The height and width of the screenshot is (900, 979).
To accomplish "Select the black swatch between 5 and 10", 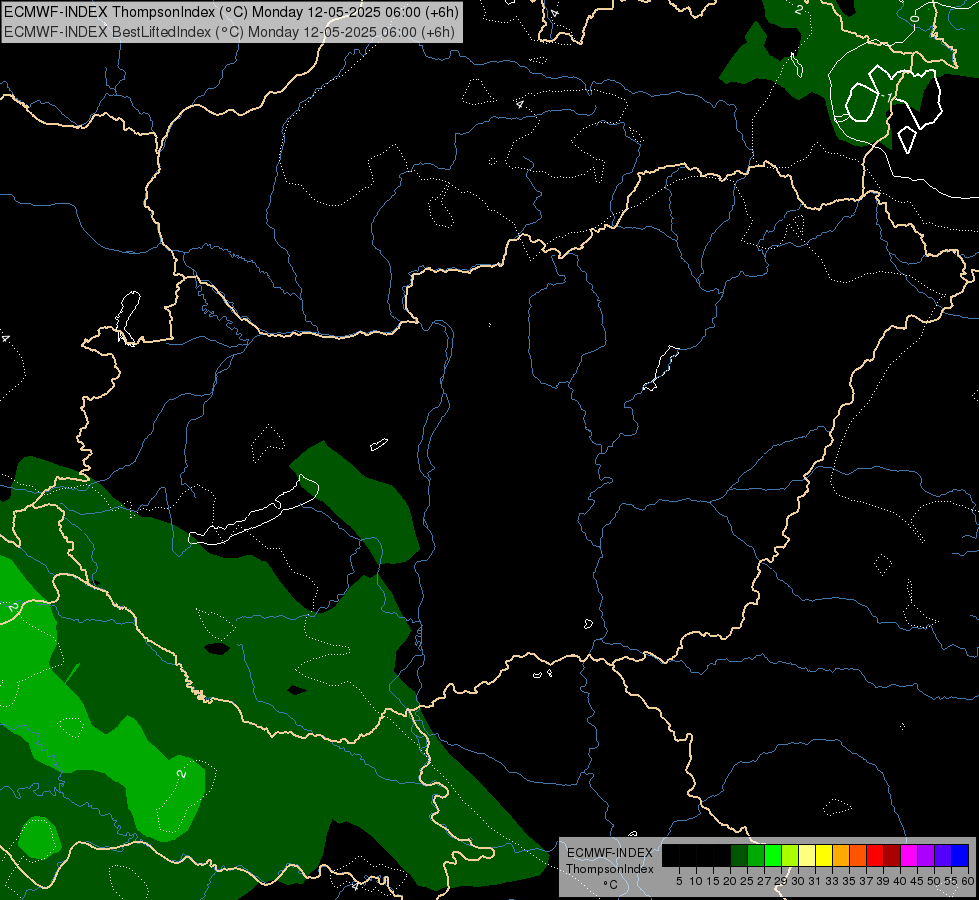I will 688,855.
